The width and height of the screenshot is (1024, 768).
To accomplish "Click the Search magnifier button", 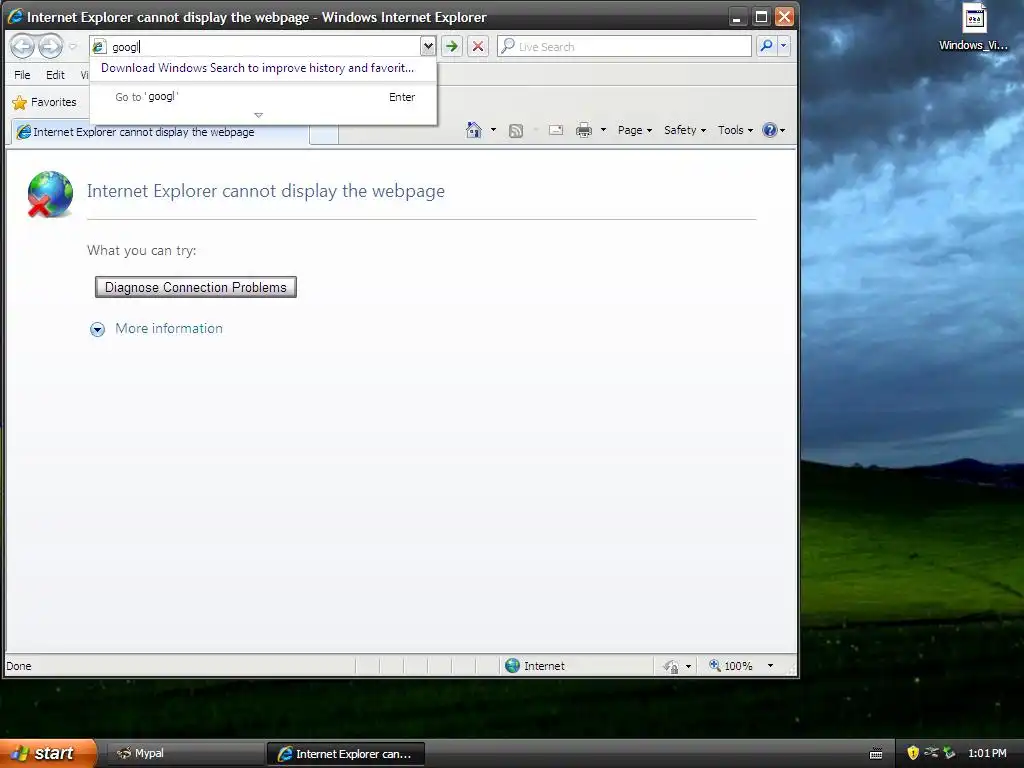I will (x=766, y=46).
